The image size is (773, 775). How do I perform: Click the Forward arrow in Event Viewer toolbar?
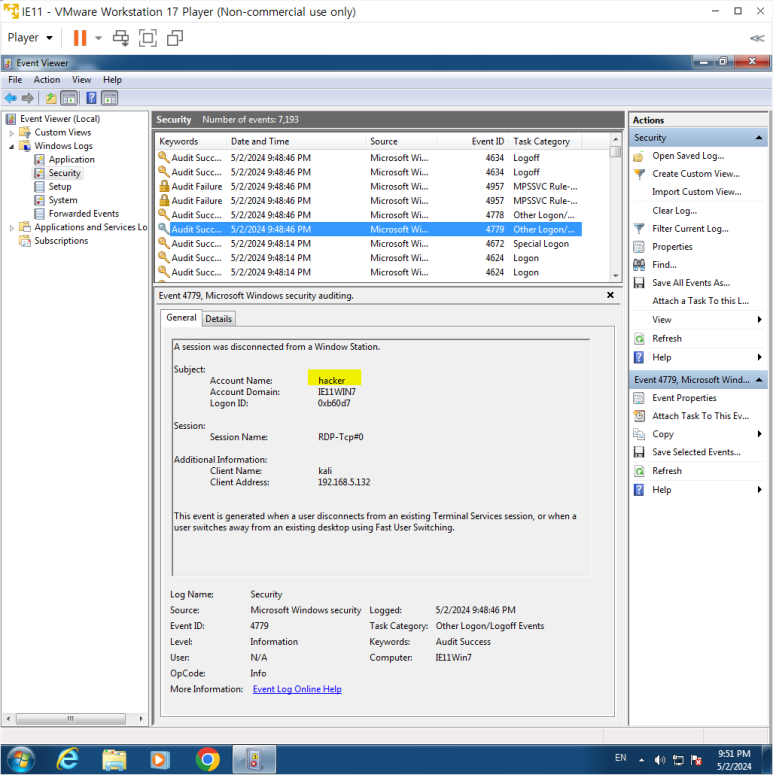tap(28, 98)
